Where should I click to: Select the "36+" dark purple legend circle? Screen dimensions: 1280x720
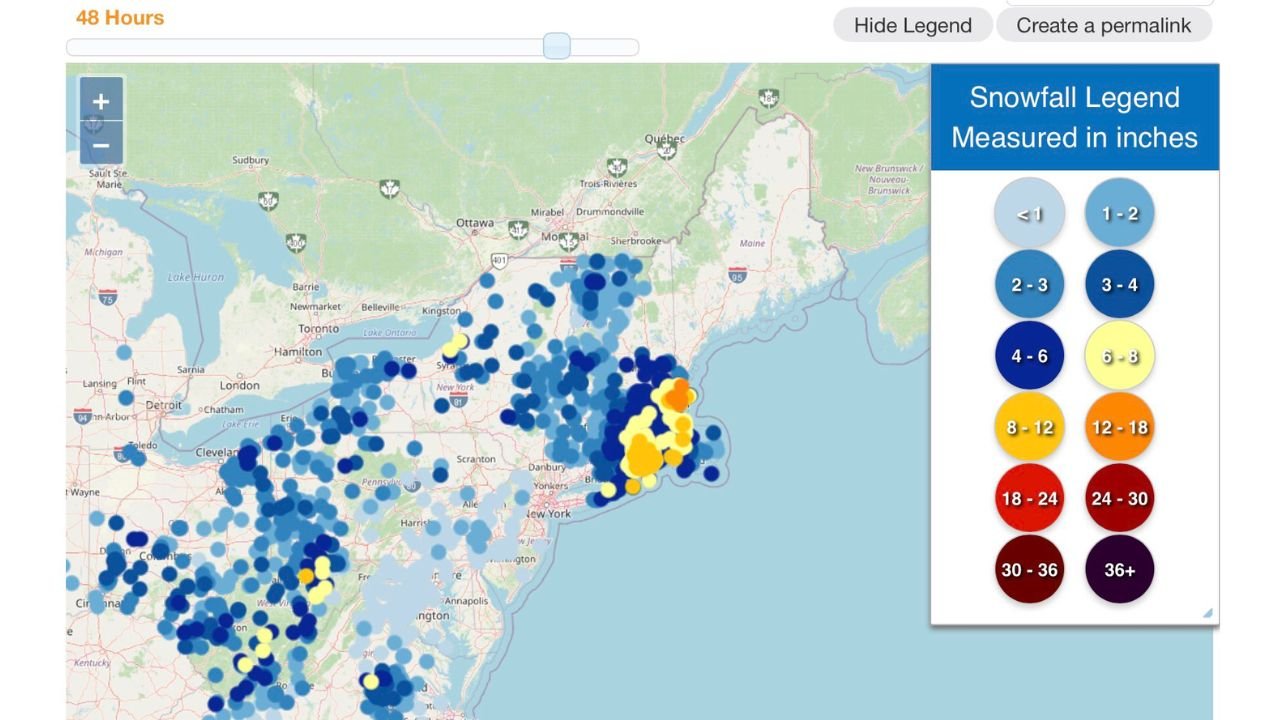point(1119,569)
